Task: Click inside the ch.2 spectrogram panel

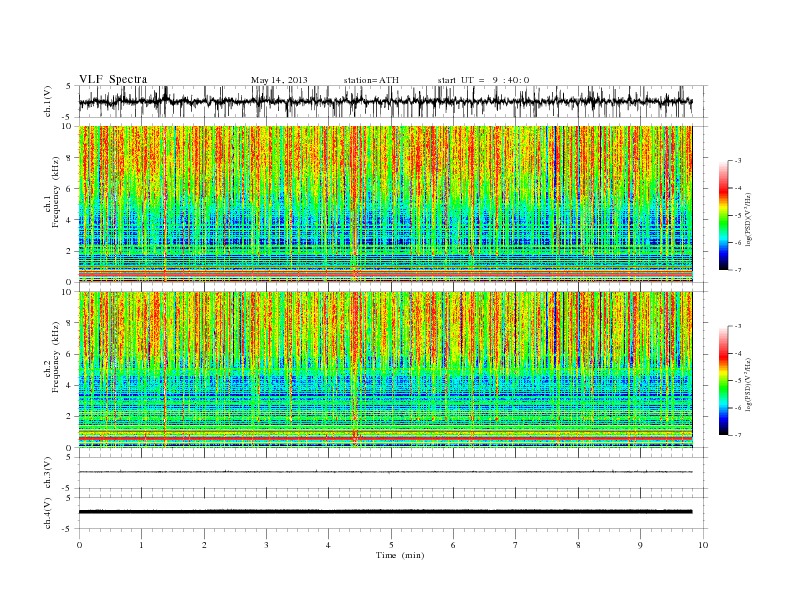Action: click(x=385, y=370)
